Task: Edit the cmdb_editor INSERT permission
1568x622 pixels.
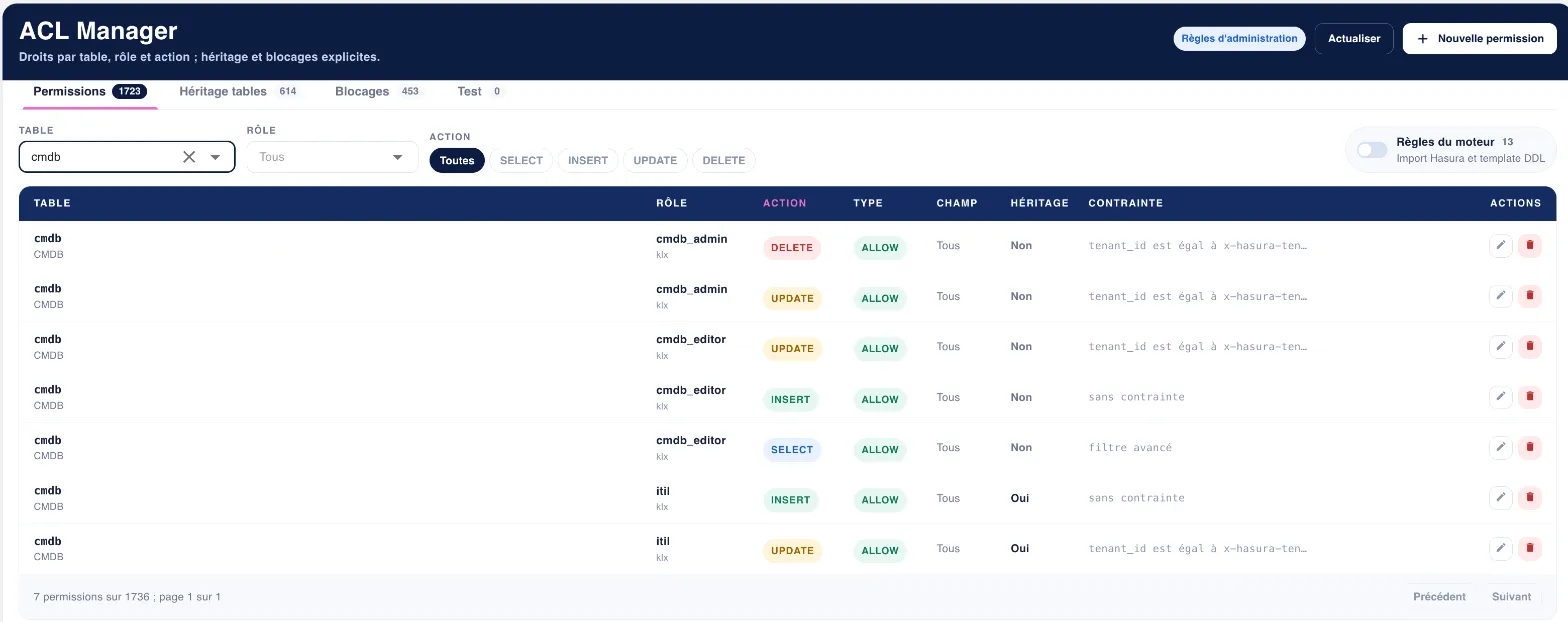Action: coord(1500,397)
